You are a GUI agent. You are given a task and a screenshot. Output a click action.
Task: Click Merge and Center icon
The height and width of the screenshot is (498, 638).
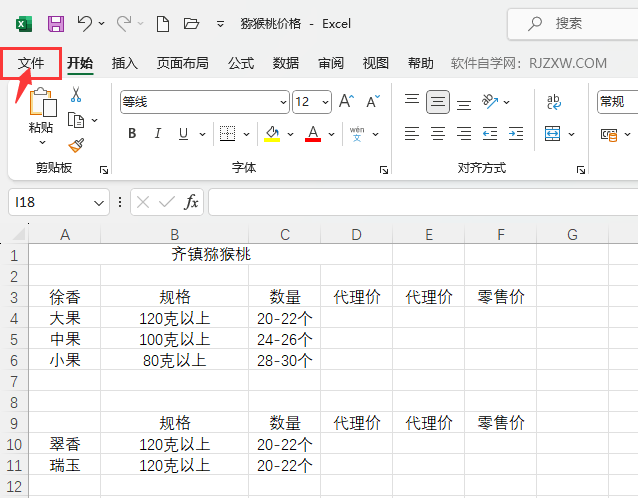[552, 133]
